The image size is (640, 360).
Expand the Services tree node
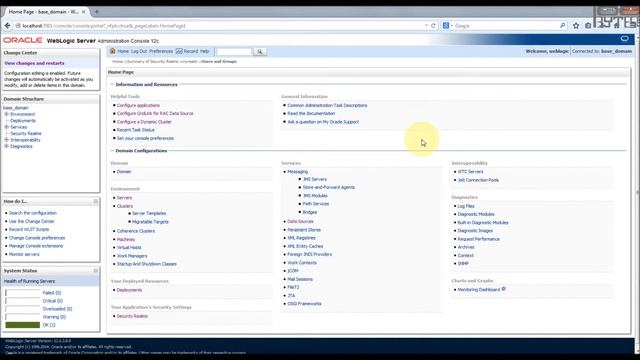7,127
